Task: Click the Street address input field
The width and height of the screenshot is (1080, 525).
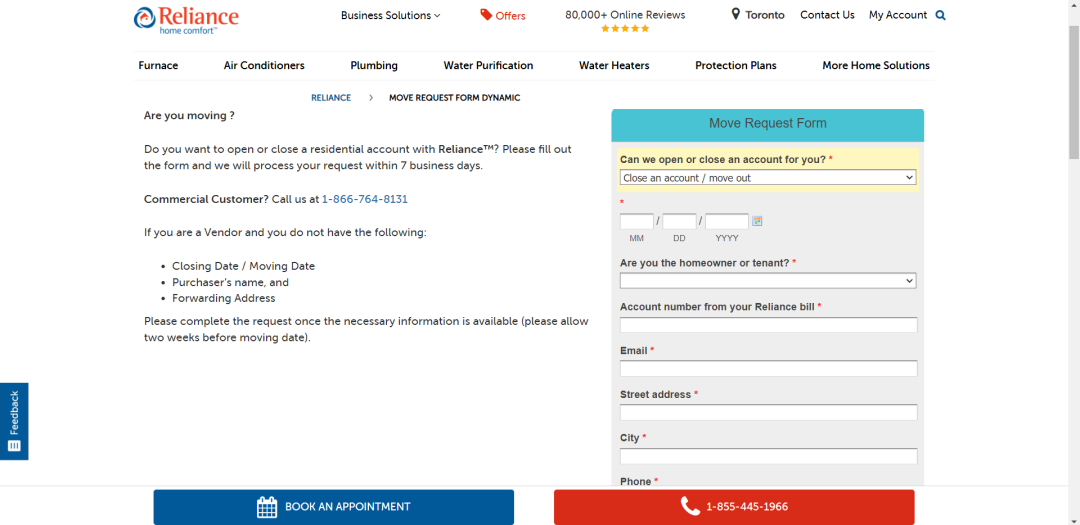Action: [769, 412]
